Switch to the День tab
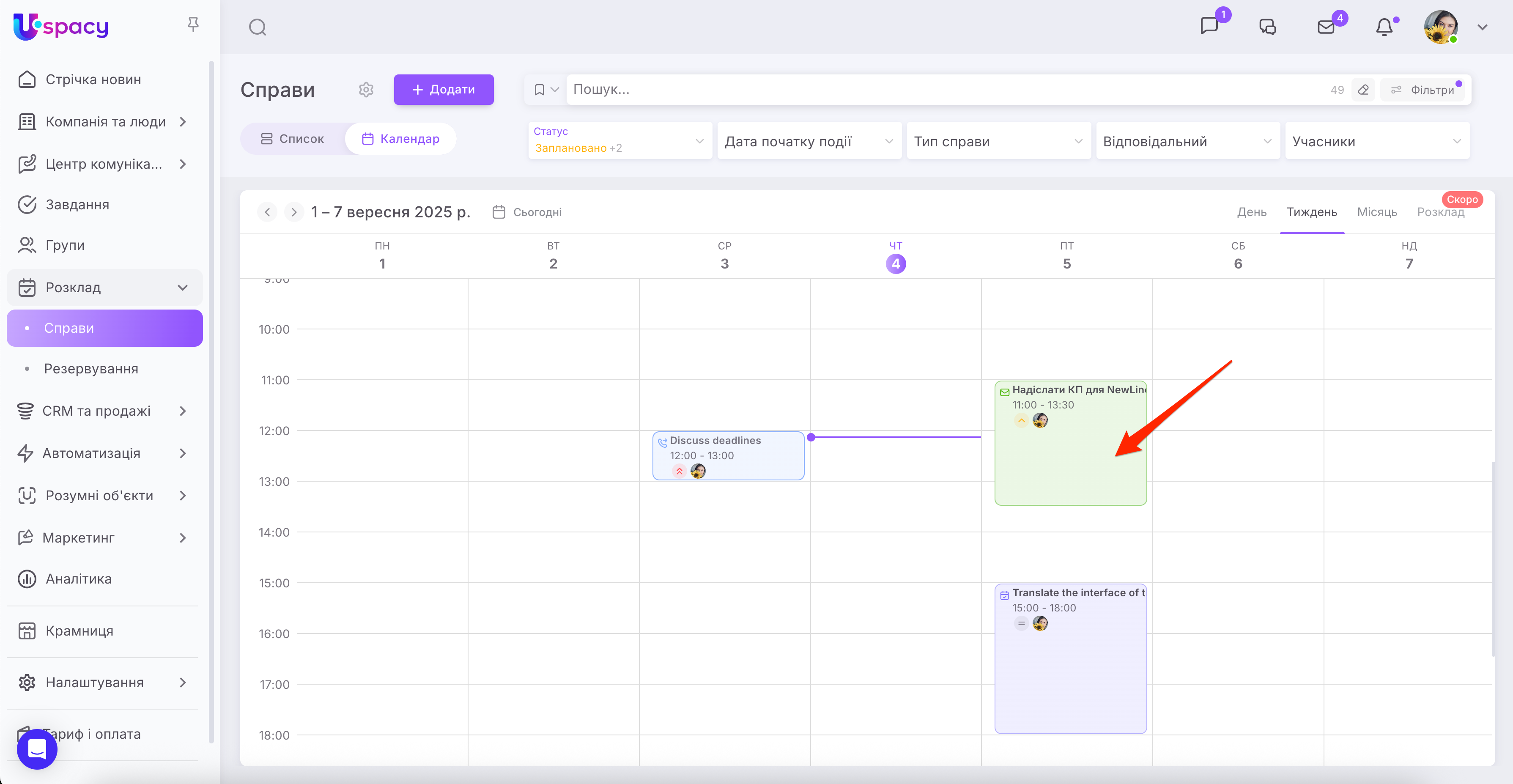The width and height of the screenshot is (1513, 784). tap(1251, 212)
